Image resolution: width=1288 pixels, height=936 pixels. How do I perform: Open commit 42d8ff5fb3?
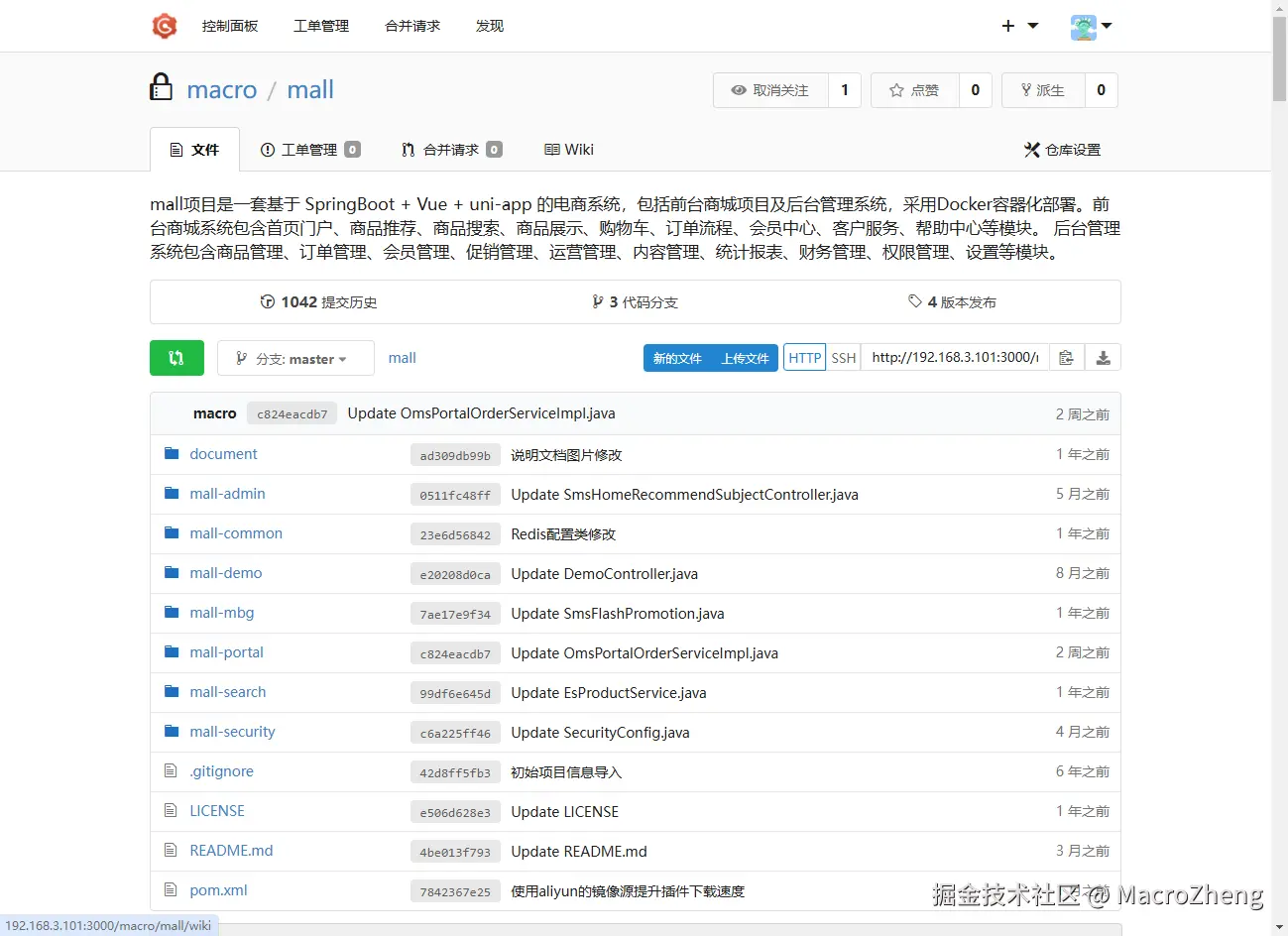click(455, 772)
